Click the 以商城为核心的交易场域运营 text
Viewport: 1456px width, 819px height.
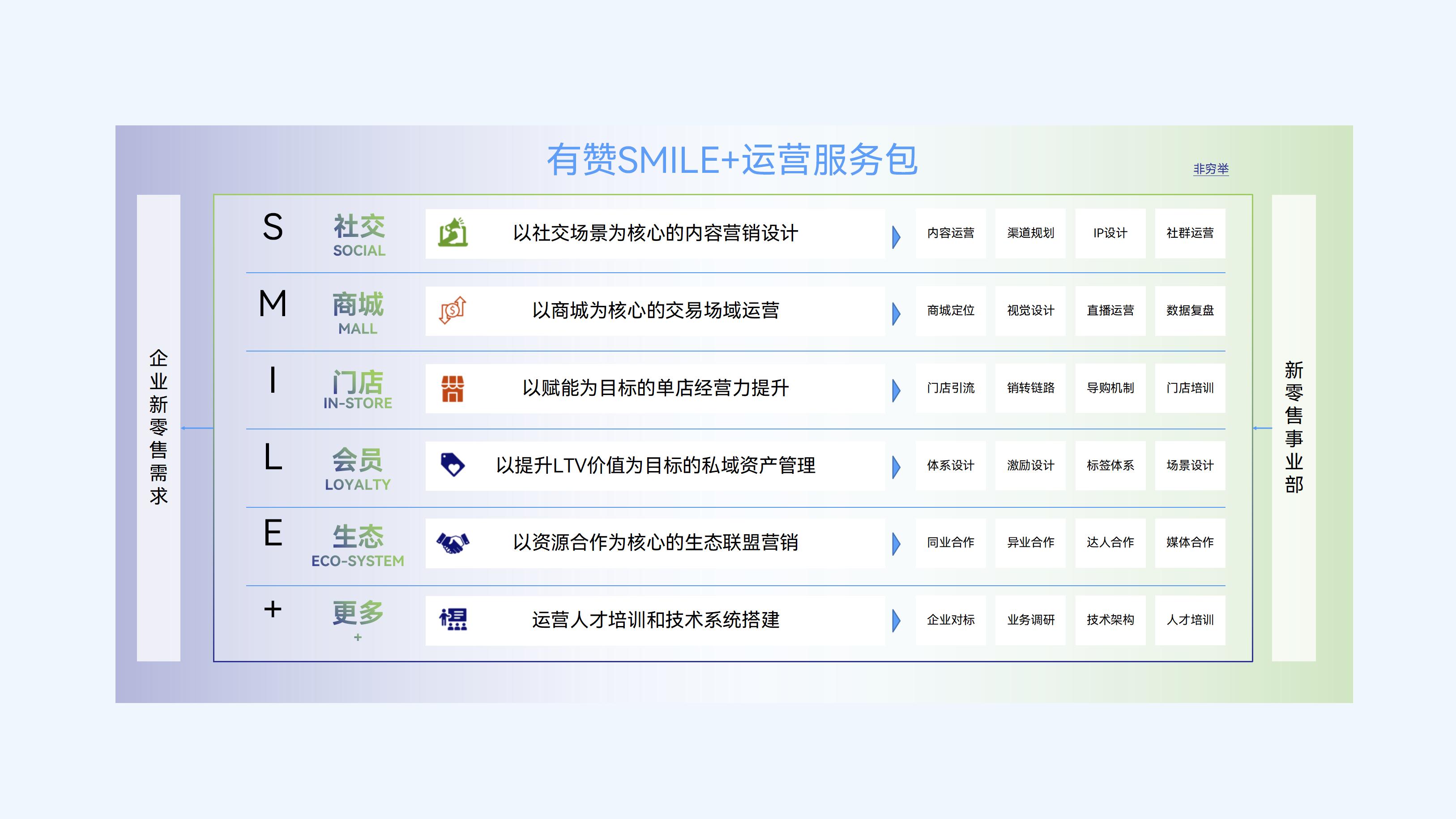(655, 310)
